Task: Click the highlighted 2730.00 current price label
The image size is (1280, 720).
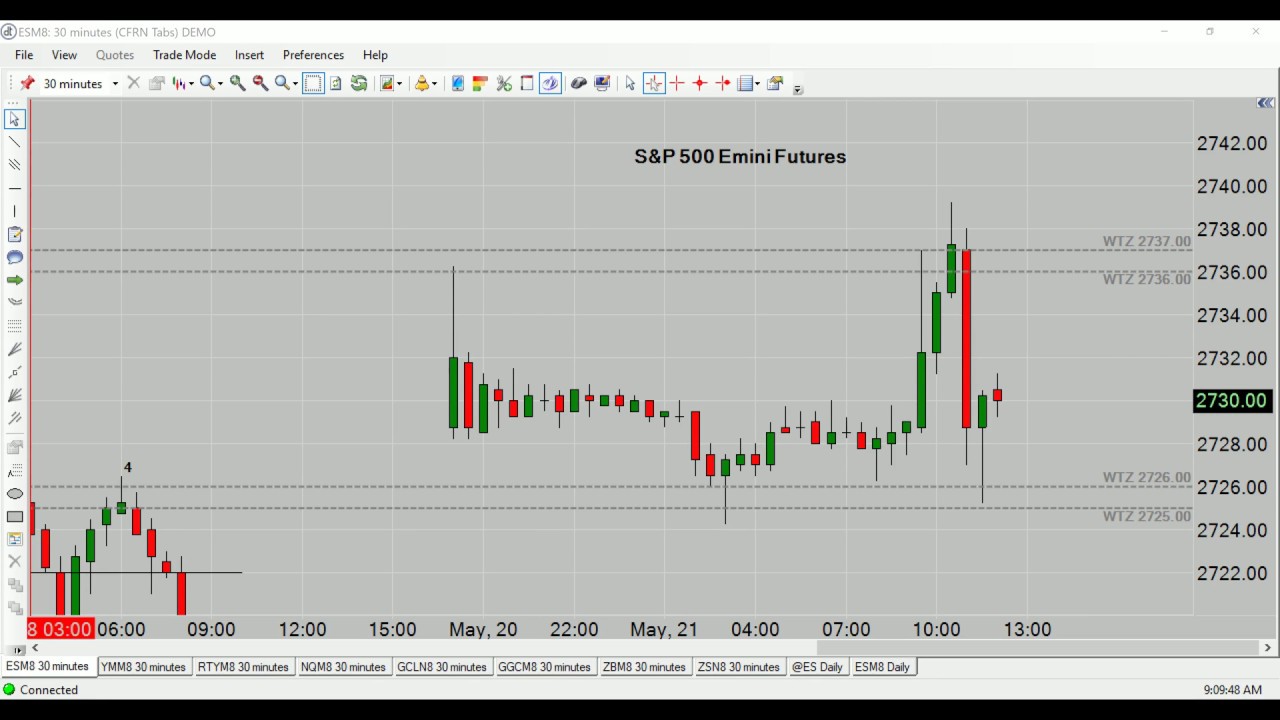Action: [x=1232, y=401]
